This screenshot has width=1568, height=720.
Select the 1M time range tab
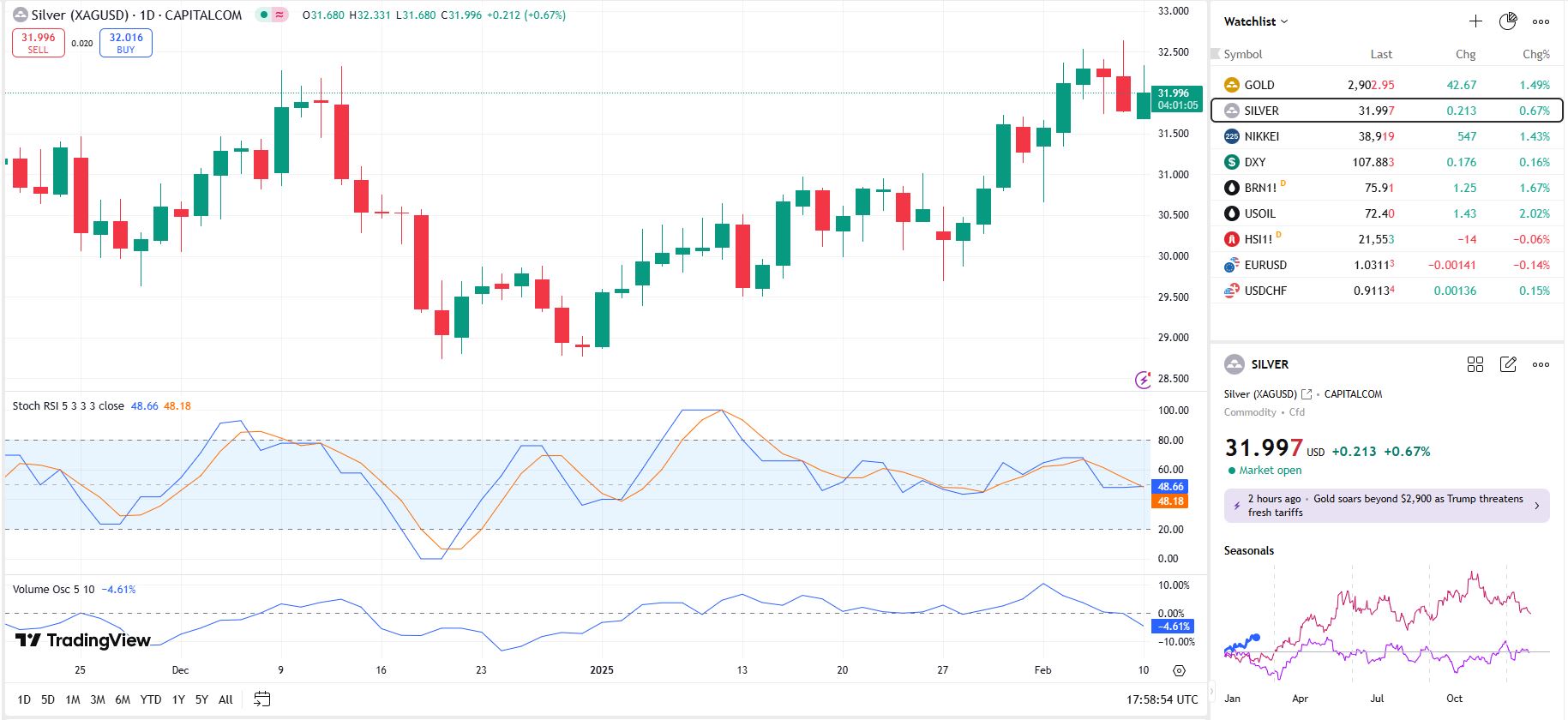pyautogui.click(x=73, y=699)
